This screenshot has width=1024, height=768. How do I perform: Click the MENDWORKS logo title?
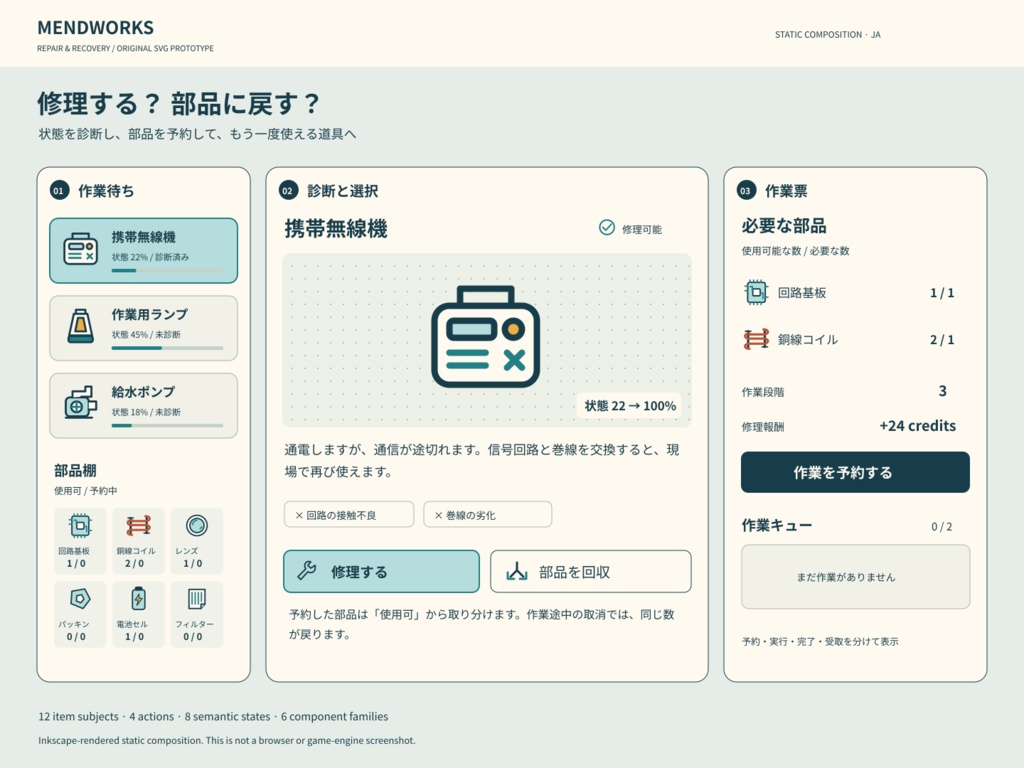95,27
